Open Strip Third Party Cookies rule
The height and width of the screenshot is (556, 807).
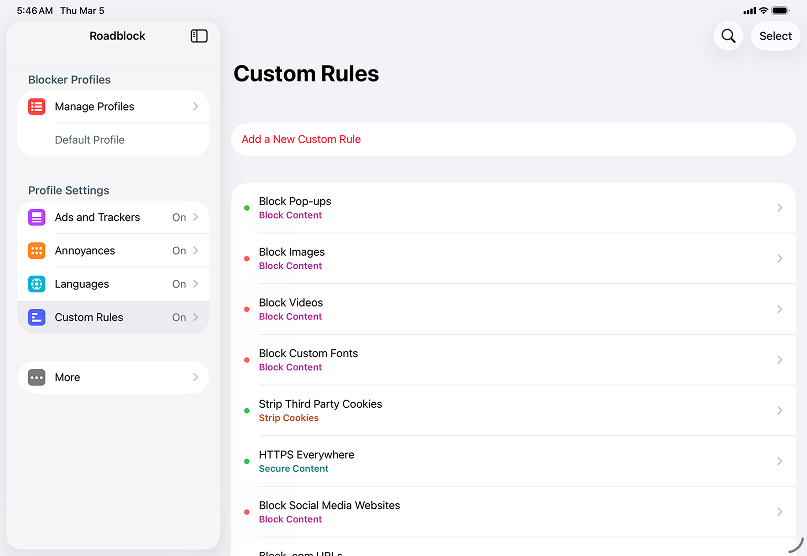(513, 410)
